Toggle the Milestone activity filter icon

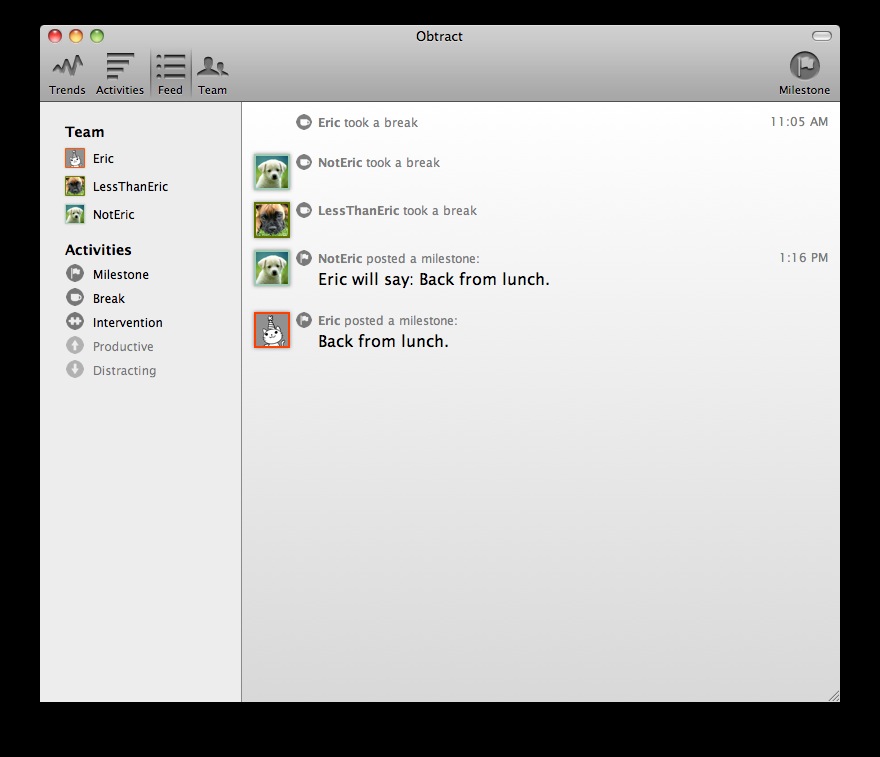pos(75,273)
